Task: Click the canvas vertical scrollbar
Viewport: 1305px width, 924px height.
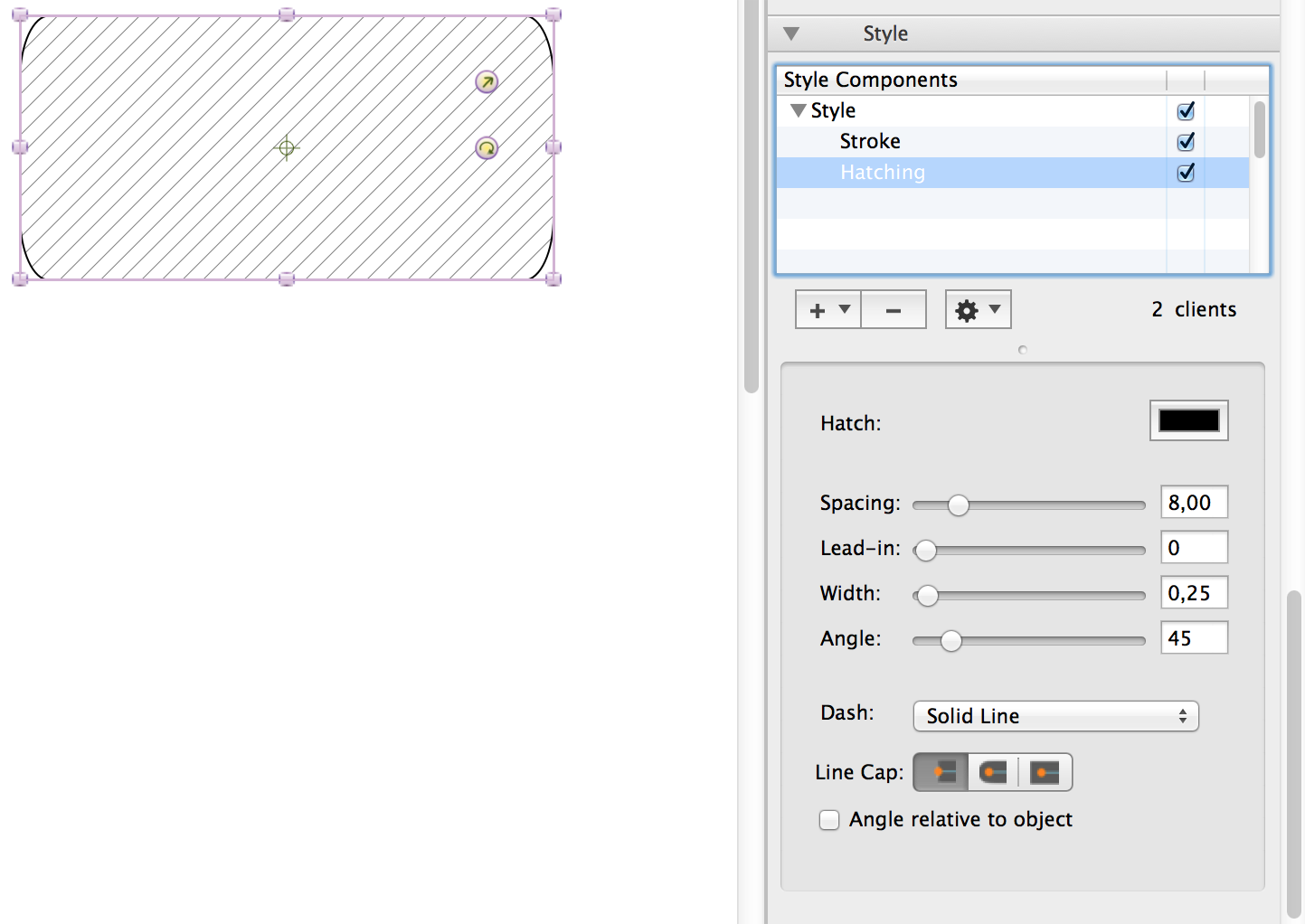Action: [752, 196]
